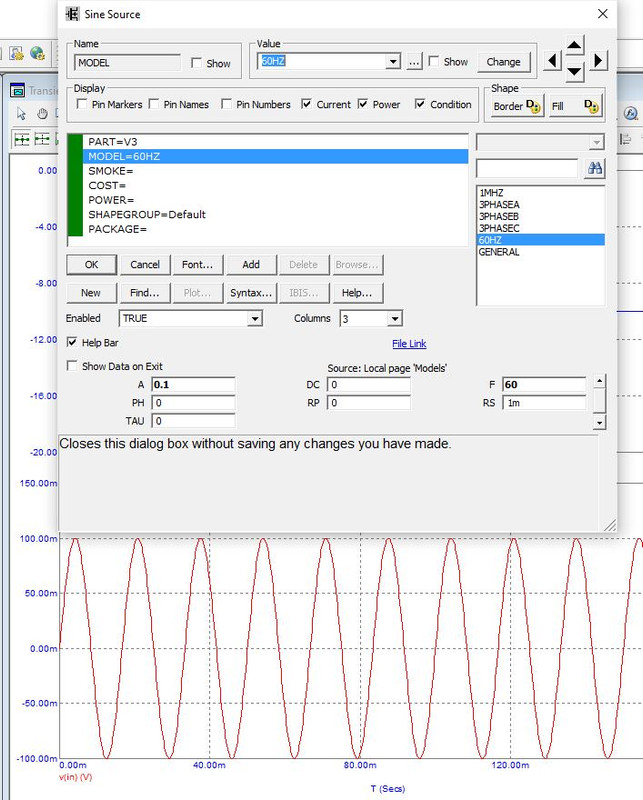Select the 1MHZ model in the list
Viewport: 643px width, 800px height.
[x=540, y=193]
